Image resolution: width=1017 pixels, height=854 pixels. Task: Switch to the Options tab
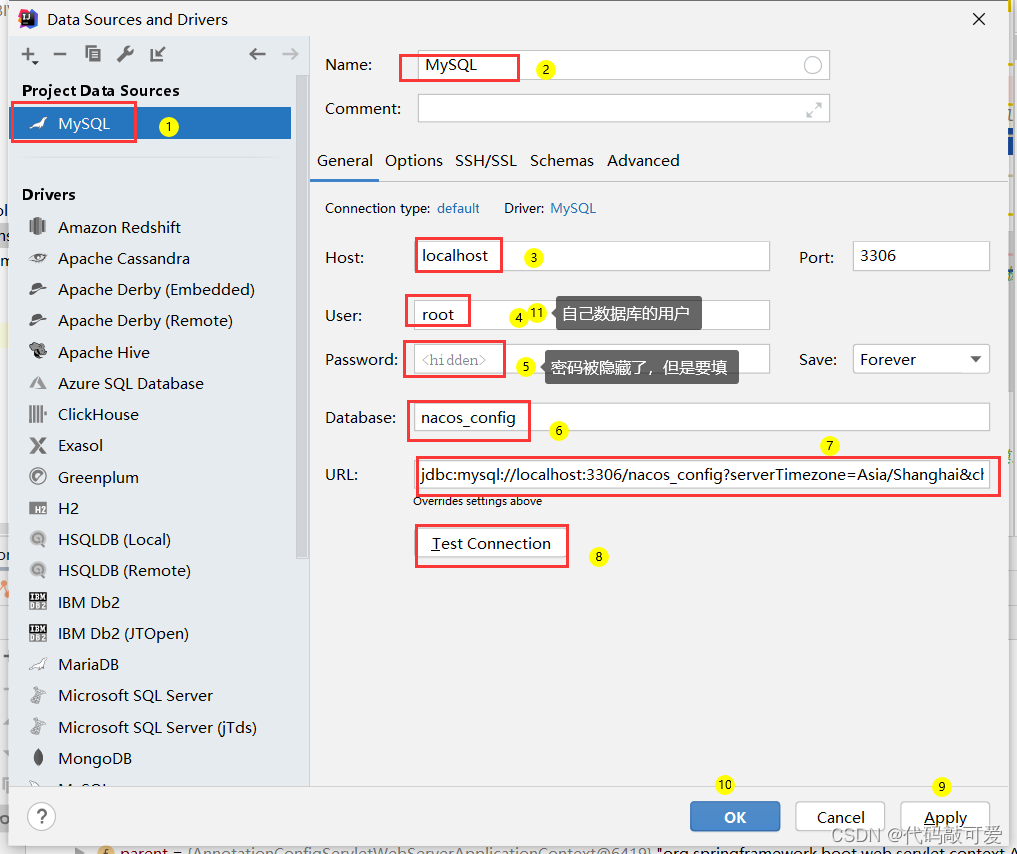(x=414, y=161)
